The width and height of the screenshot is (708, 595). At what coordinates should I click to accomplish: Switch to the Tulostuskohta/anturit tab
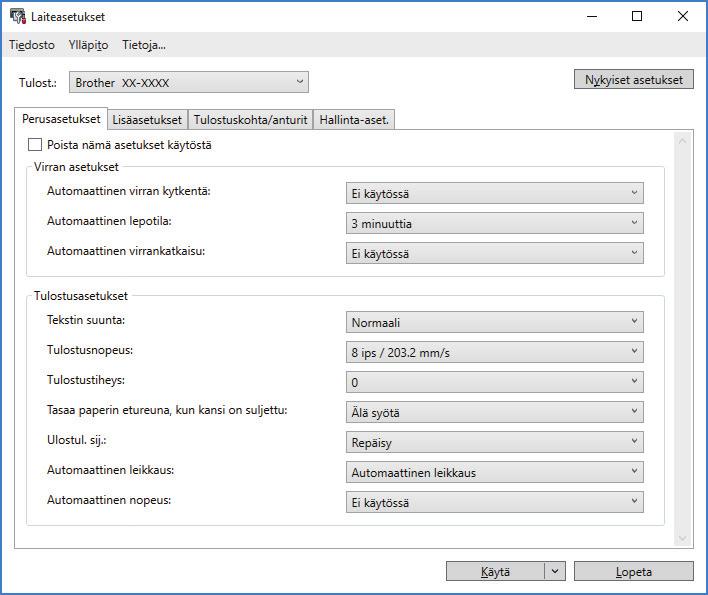pos(251,120)
